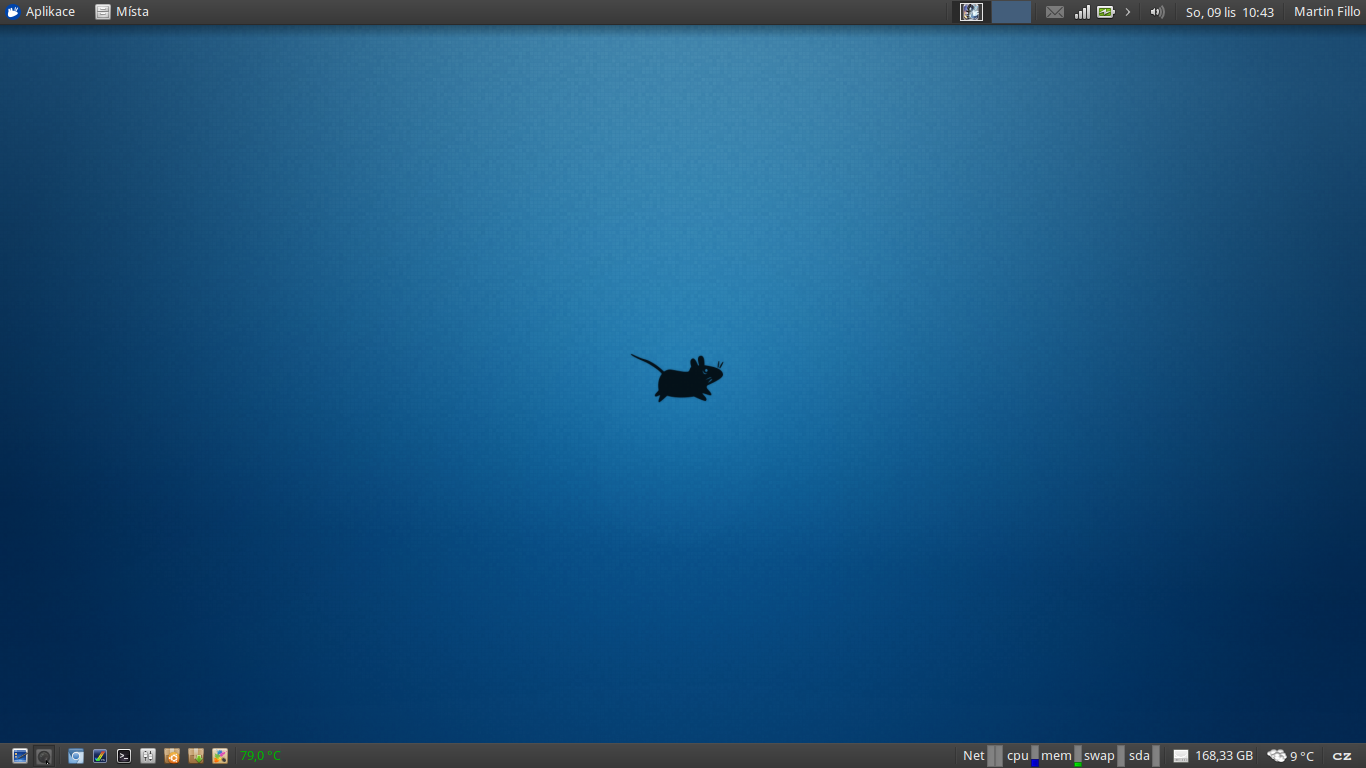
Task: Click the mail envelope indicator icon
Action: (1055, 12)
